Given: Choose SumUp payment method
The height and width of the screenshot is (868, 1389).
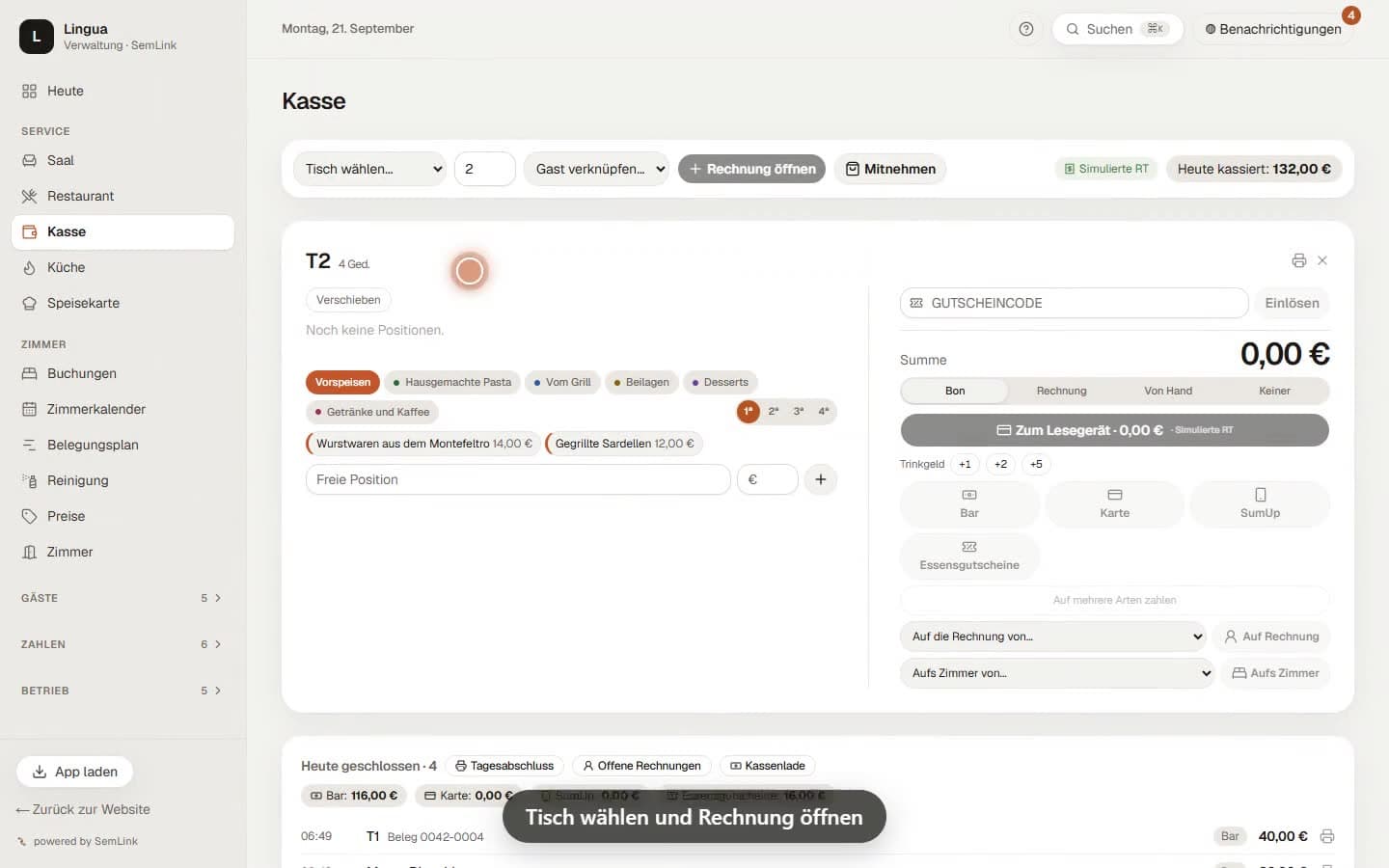Looking at the screenshot, I should 1260,503.
